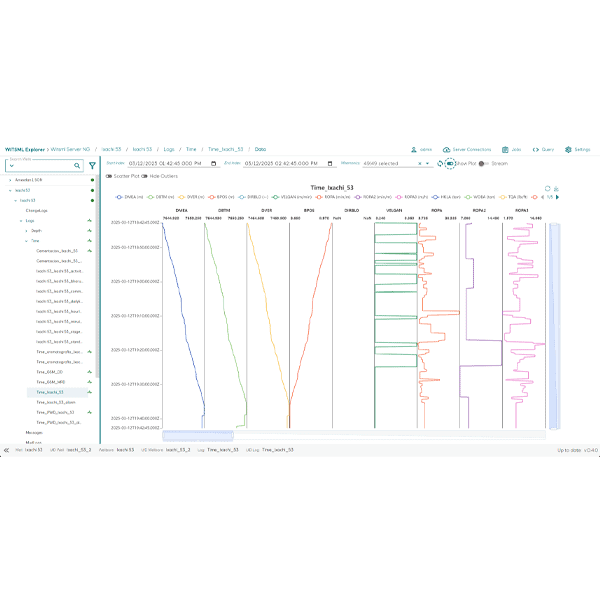Toggle the Hide Outliers switch
600x600 pixels.
point(144,176)
